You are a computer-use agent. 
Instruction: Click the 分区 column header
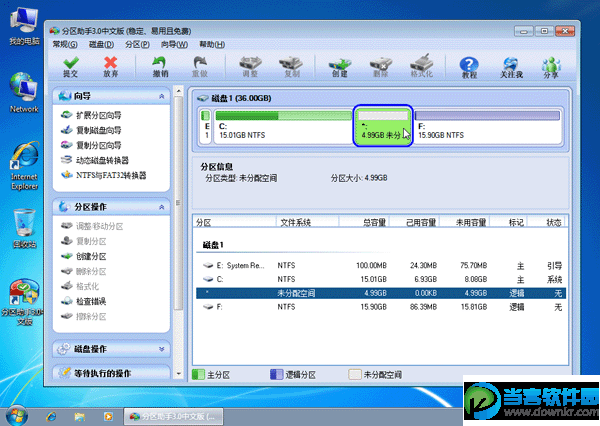(235, 222)
